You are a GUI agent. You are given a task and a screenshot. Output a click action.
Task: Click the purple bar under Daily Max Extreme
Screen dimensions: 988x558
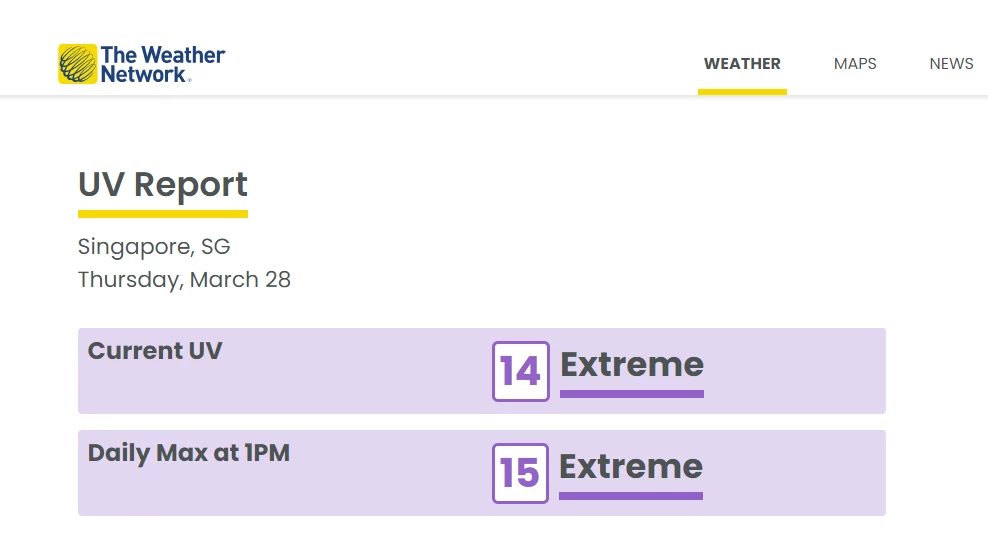point(631,496)
